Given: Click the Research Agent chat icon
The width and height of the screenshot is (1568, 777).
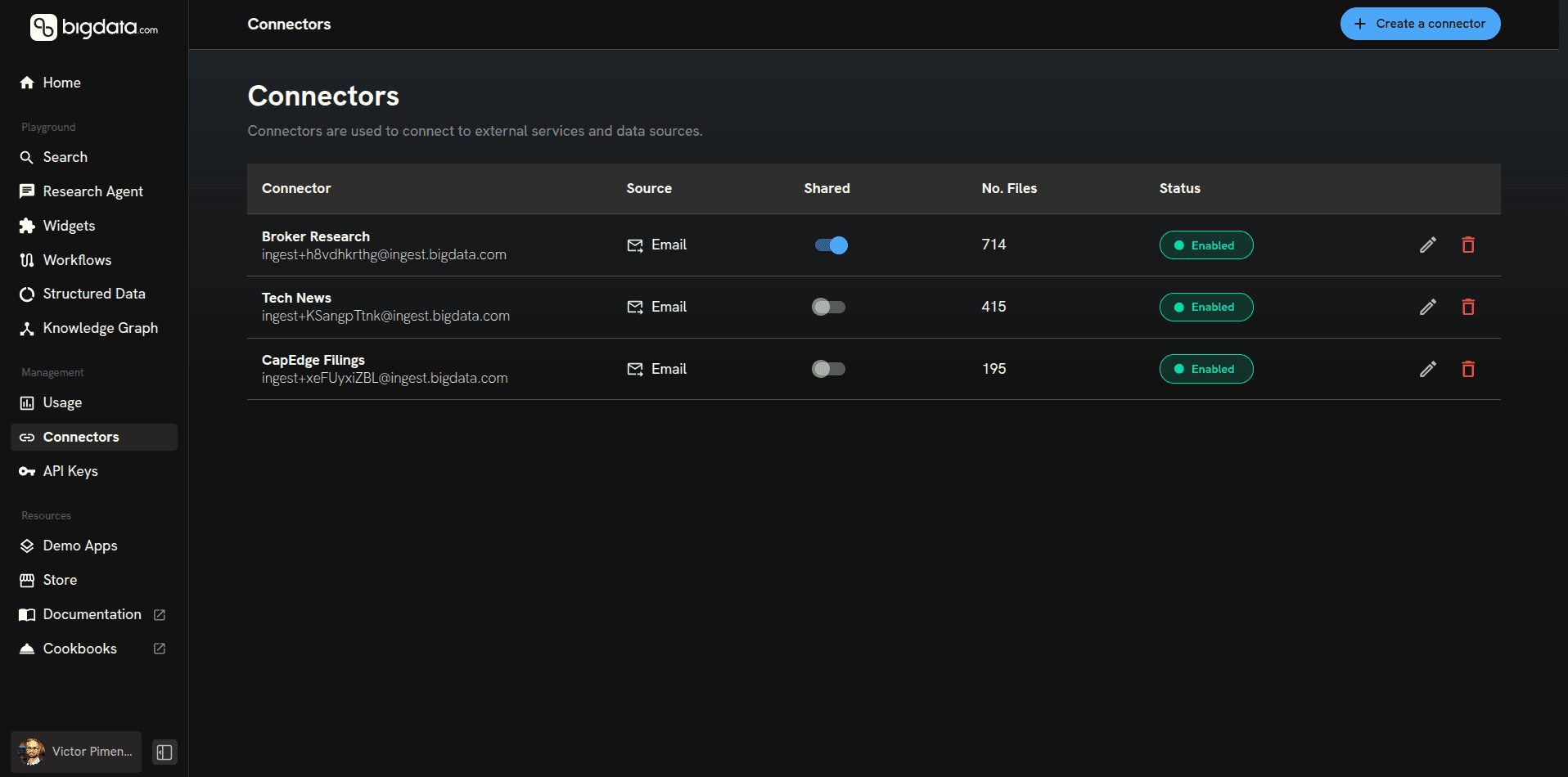Looking at the screenshot, I should pos(27,191).
